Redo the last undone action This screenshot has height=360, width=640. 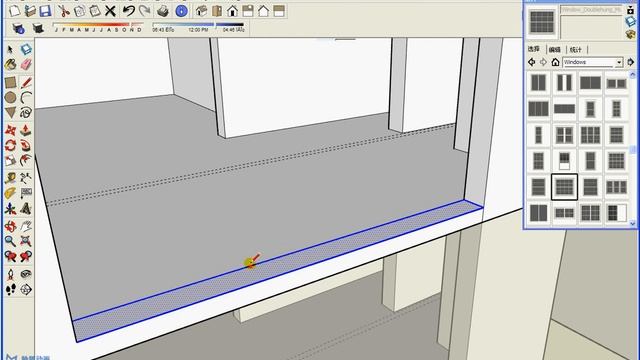point(144,11)
